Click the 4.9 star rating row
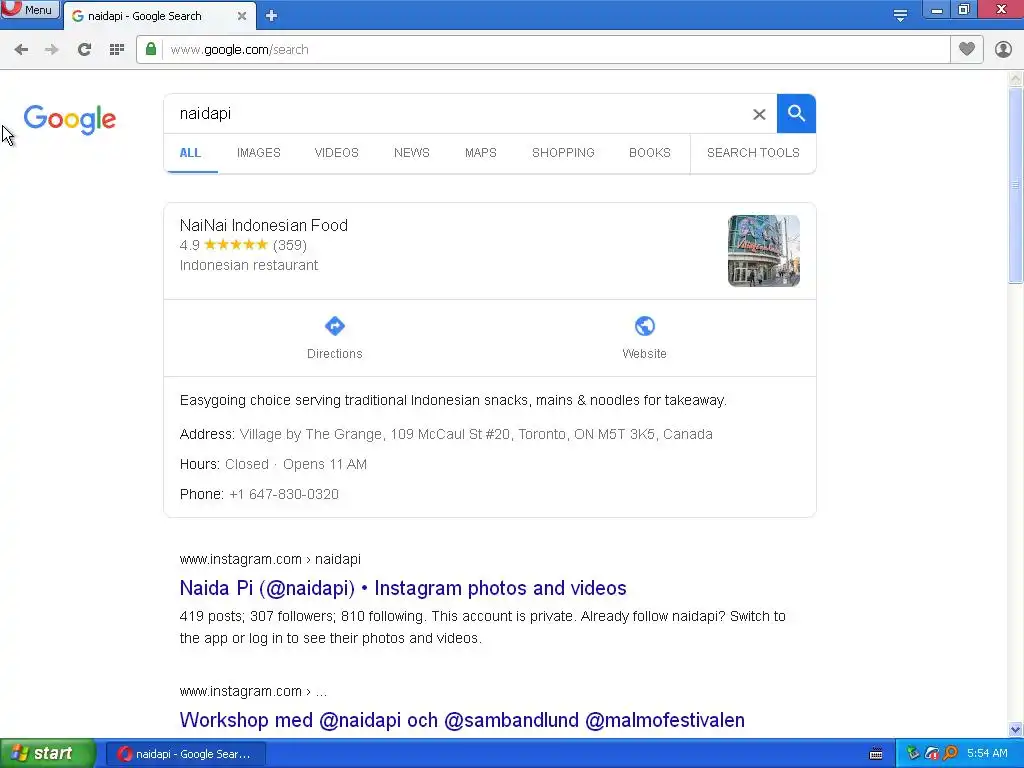 (243, 246)
